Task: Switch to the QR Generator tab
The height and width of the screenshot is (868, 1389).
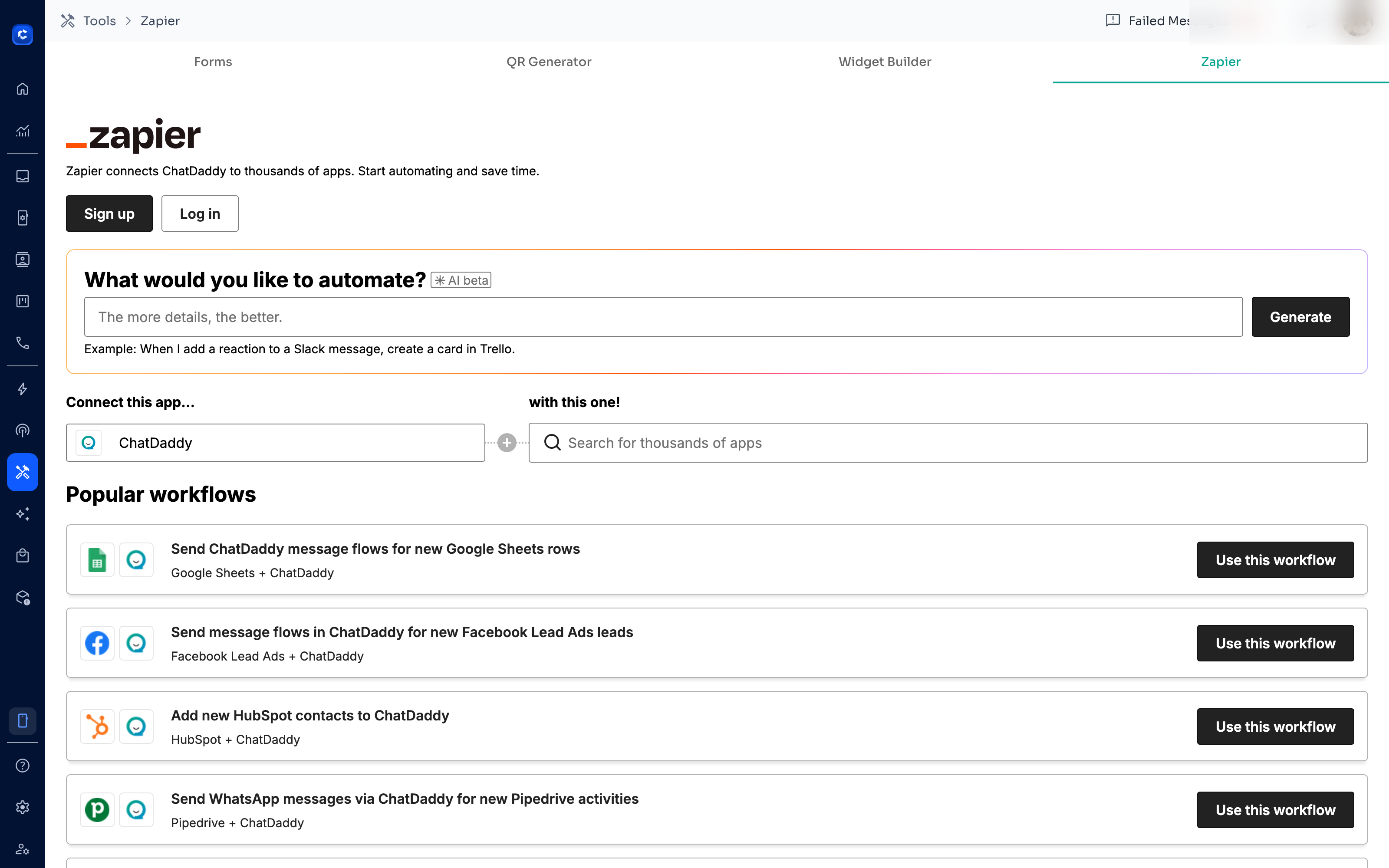Action: pyautogui.click(x=549, y=62)
